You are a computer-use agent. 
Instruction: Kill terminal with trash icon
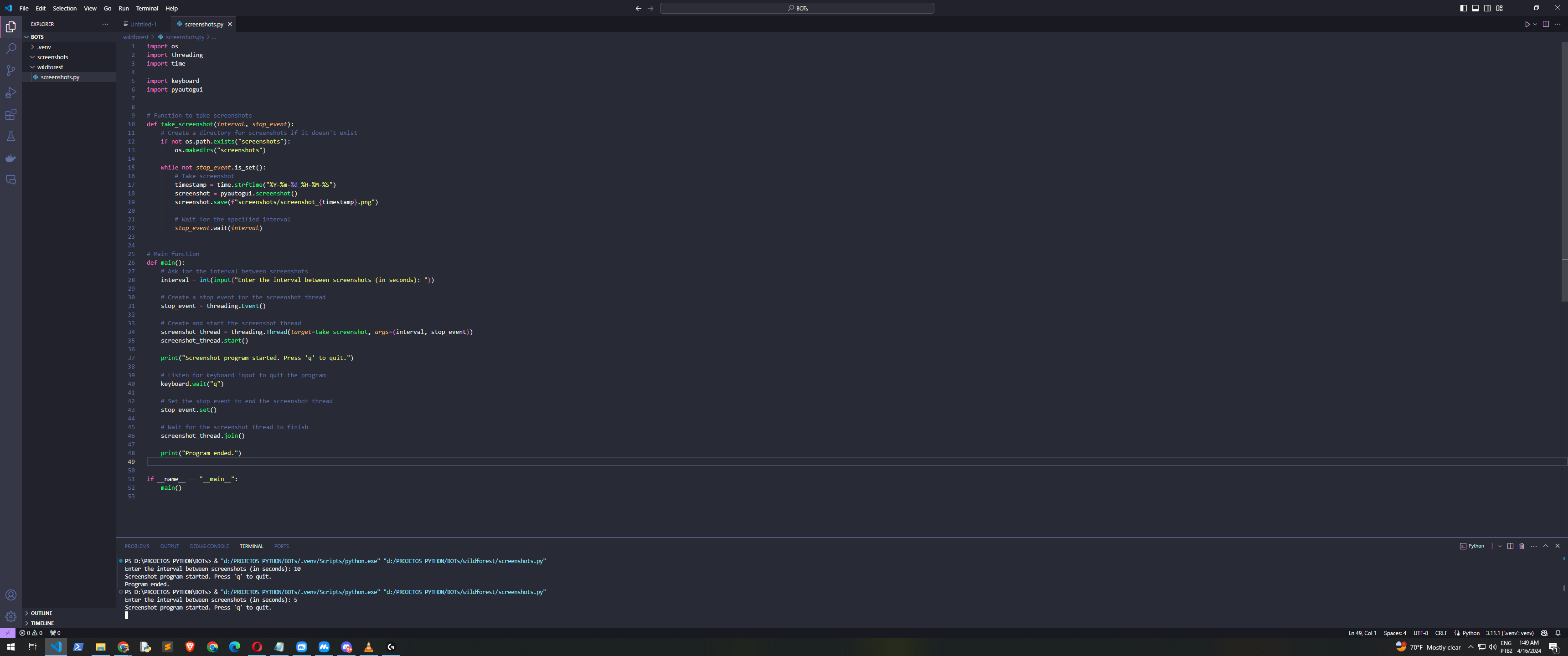(1521, 546)
